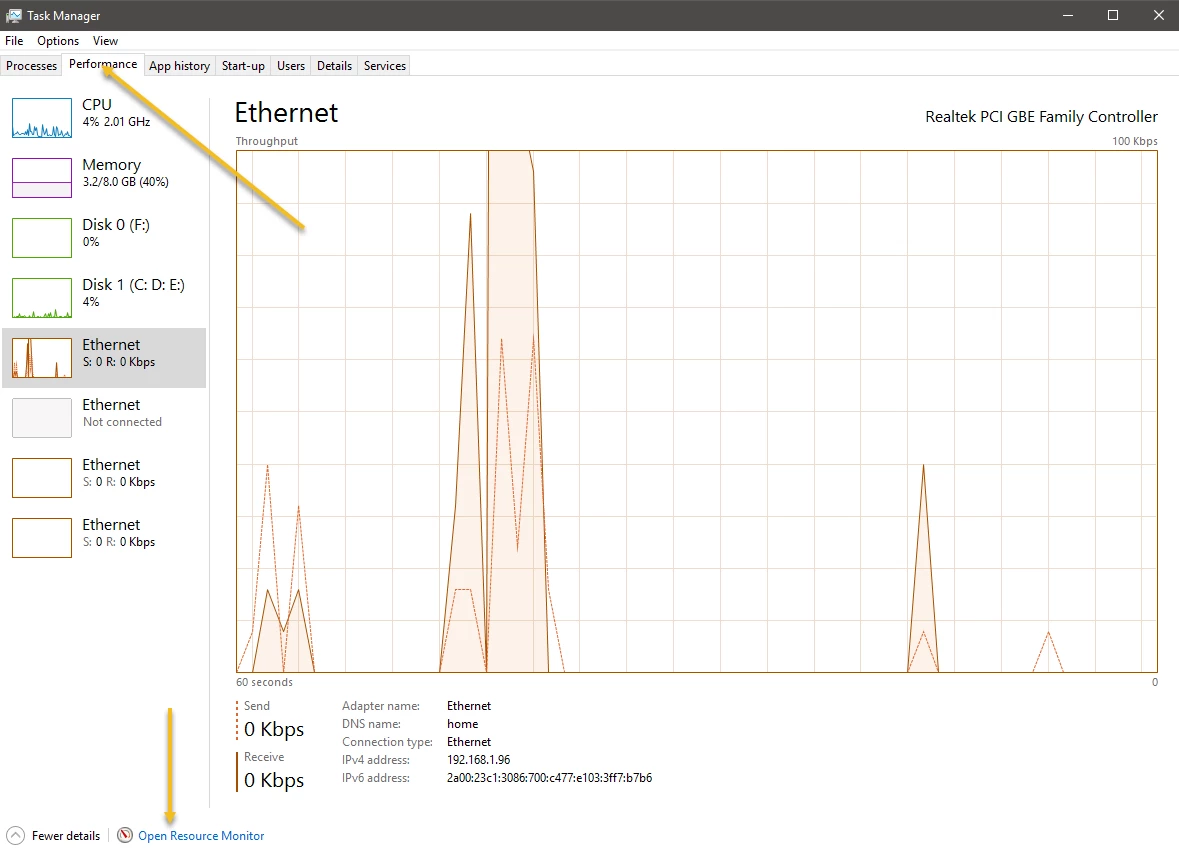The width and height of the screenshot is (1179, 859).
Task: Click the Disk 1 4% usage text
Action: pos(91,302)
